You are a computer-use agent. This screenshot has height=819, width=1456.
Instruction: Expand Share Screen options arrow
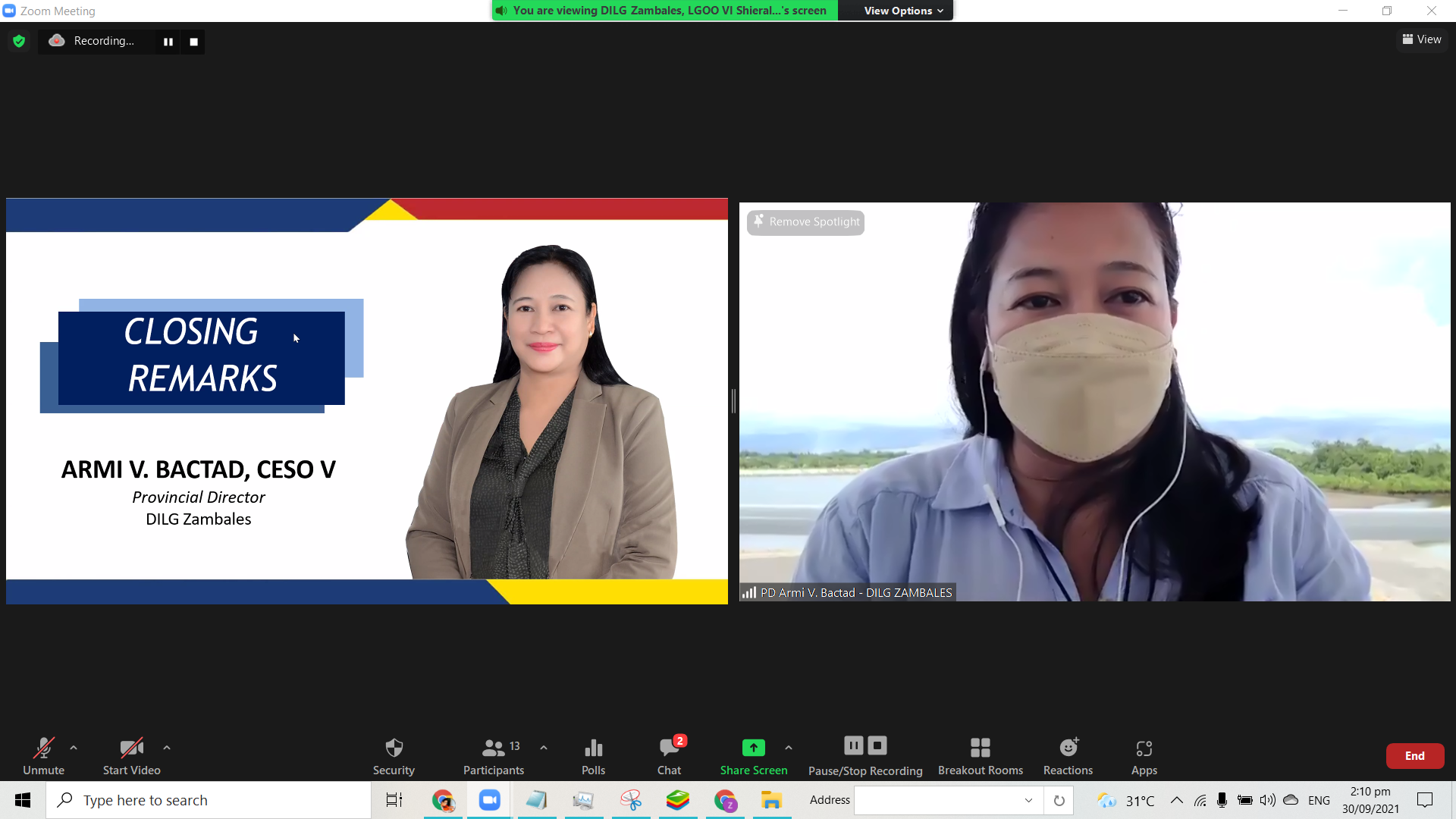click(x=789, y=748)
